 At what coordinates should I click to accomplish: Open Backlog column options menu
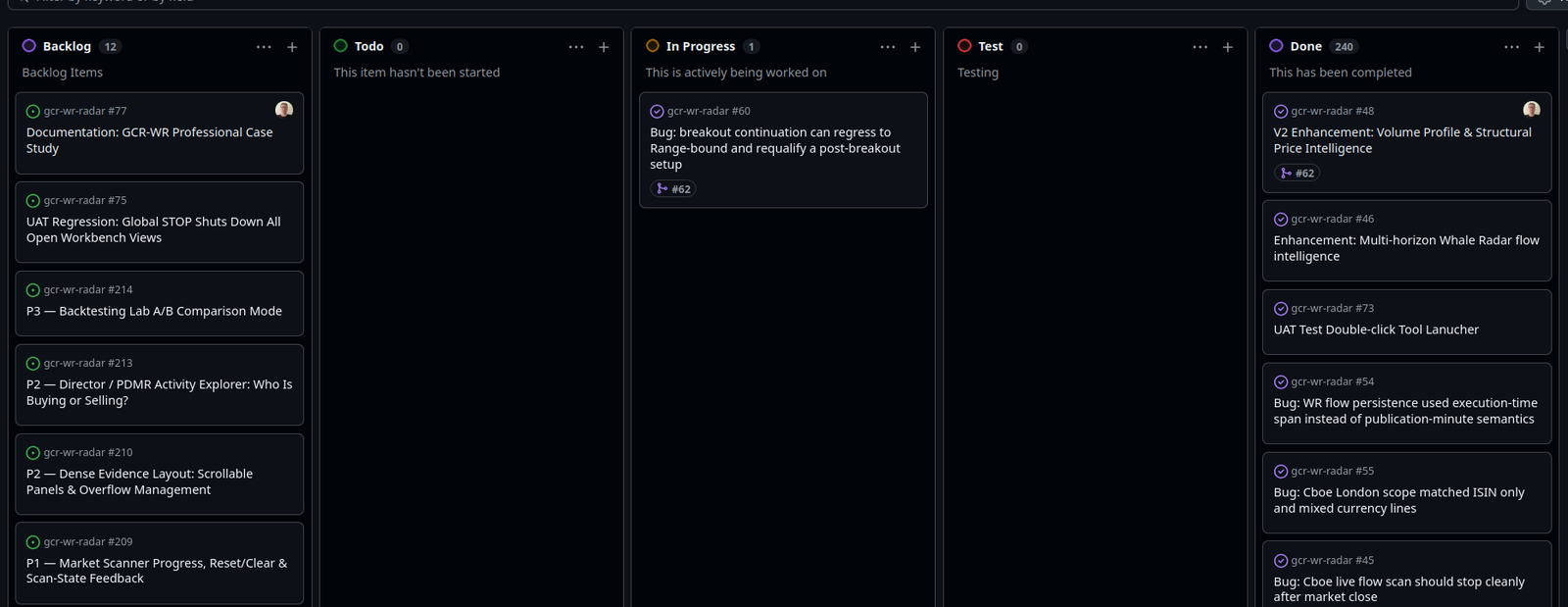(264, 47)
